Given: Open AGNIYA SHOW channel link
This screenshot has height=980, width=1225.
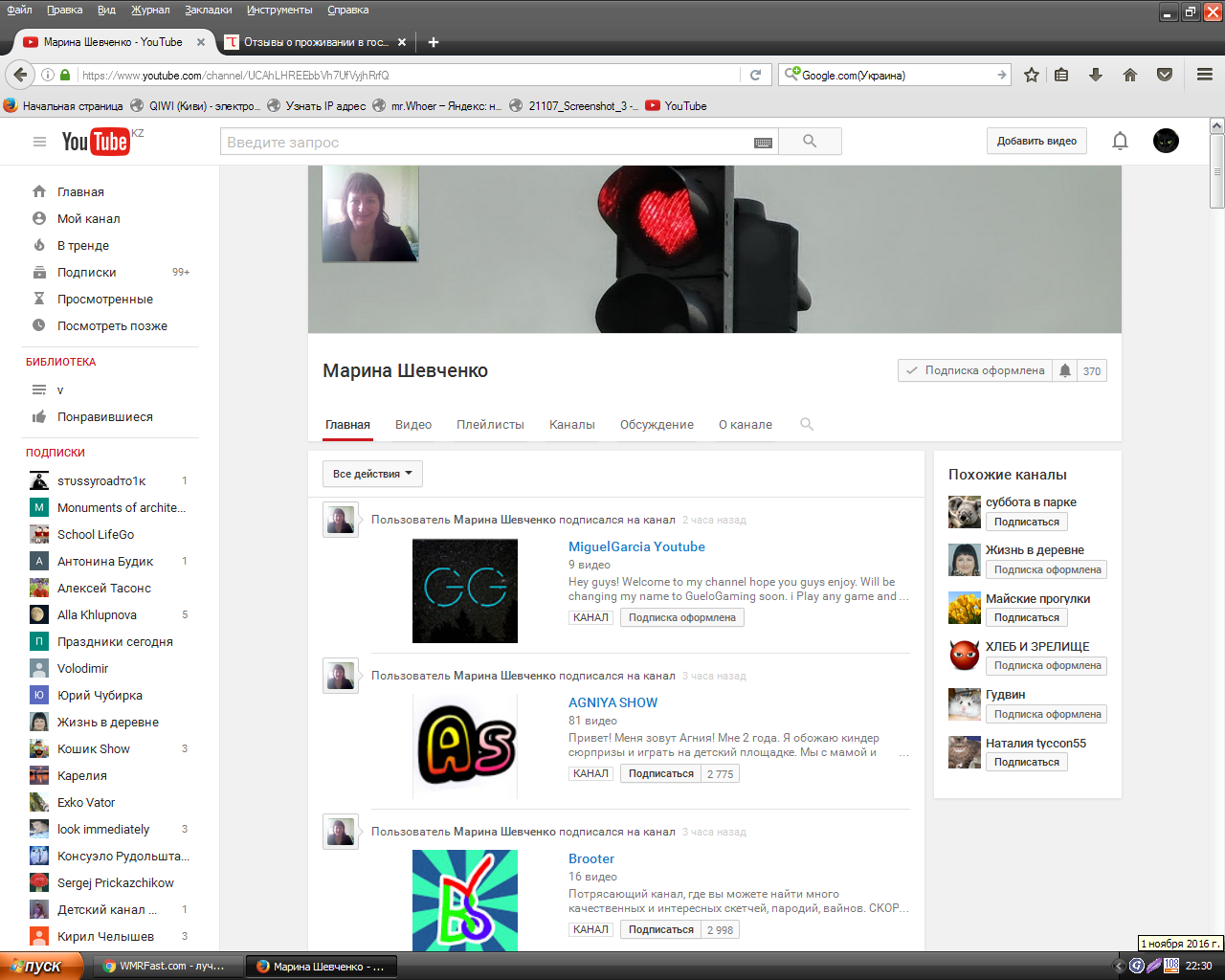Looking at the screenshot, I should click(x=612, y=702).
